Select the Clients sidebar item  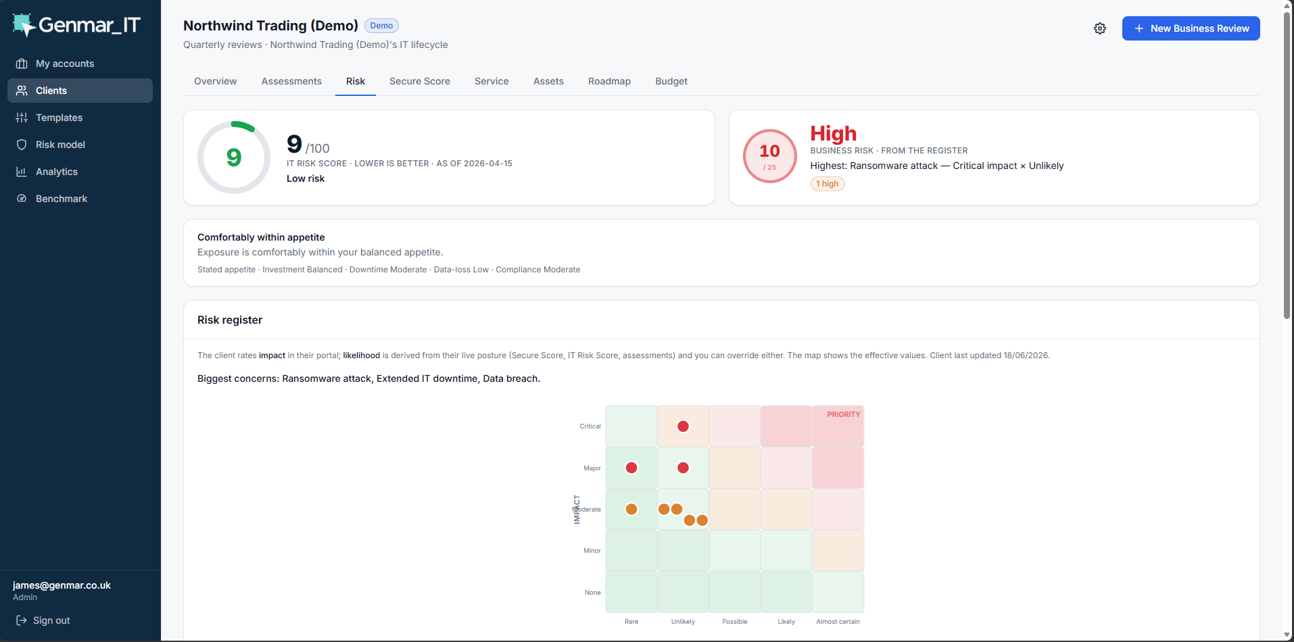coord(80,90)
